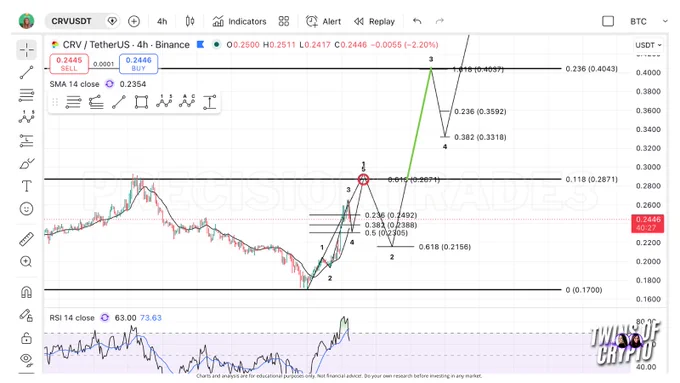680x383 pixels.
Task: Activate the zoom in tool
Action: [26, 262]
